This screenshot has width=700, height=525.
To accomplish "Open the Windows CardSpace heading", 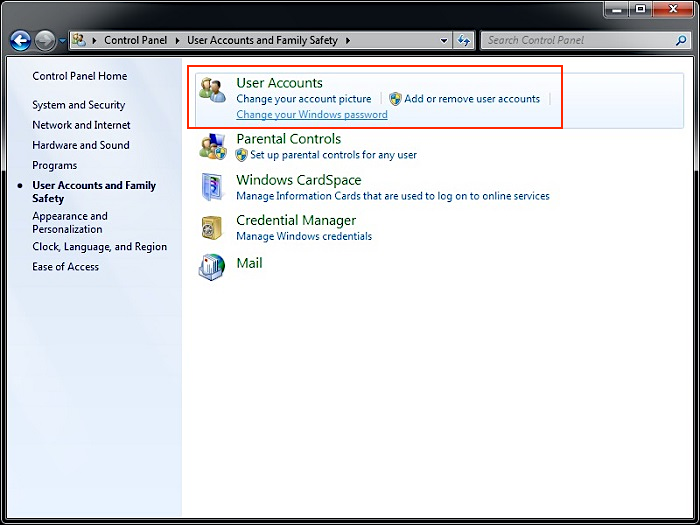I will (x=299, y=180).
